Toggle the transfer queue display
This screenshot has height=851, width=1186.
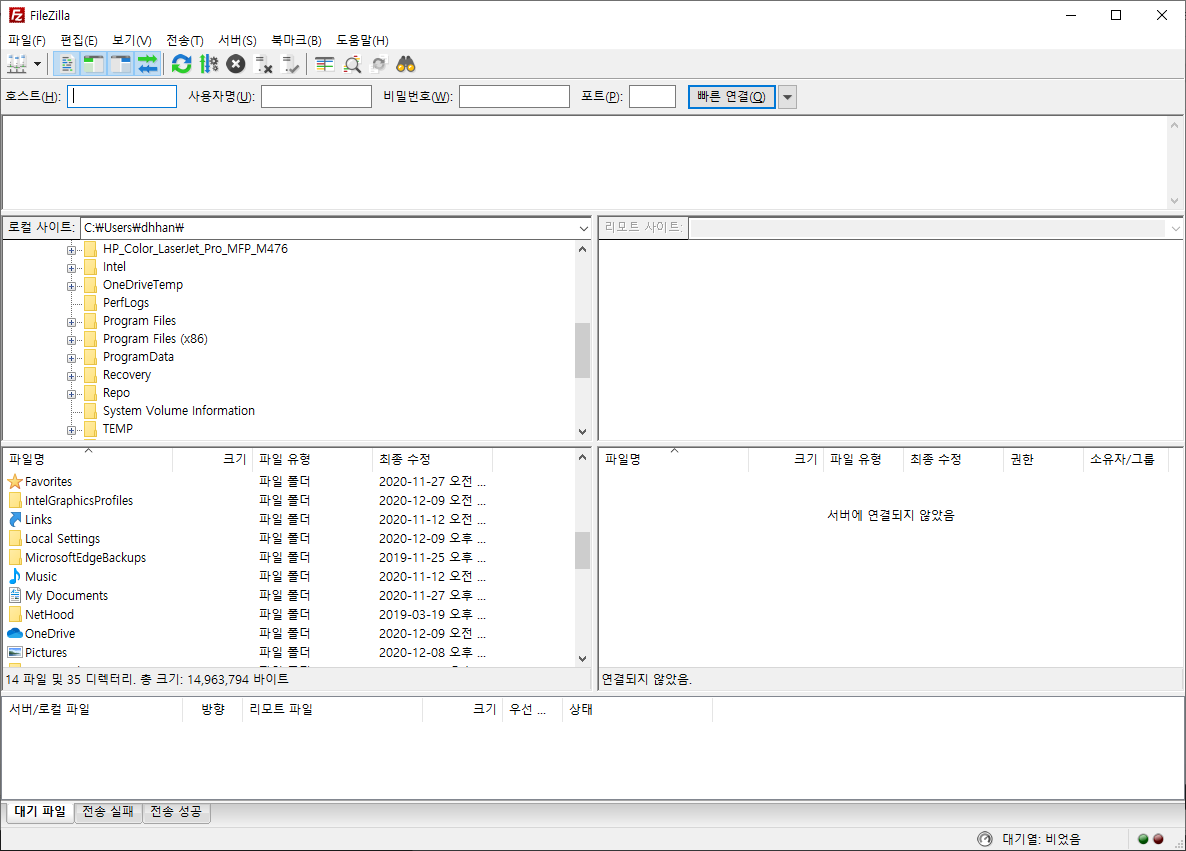147,64
